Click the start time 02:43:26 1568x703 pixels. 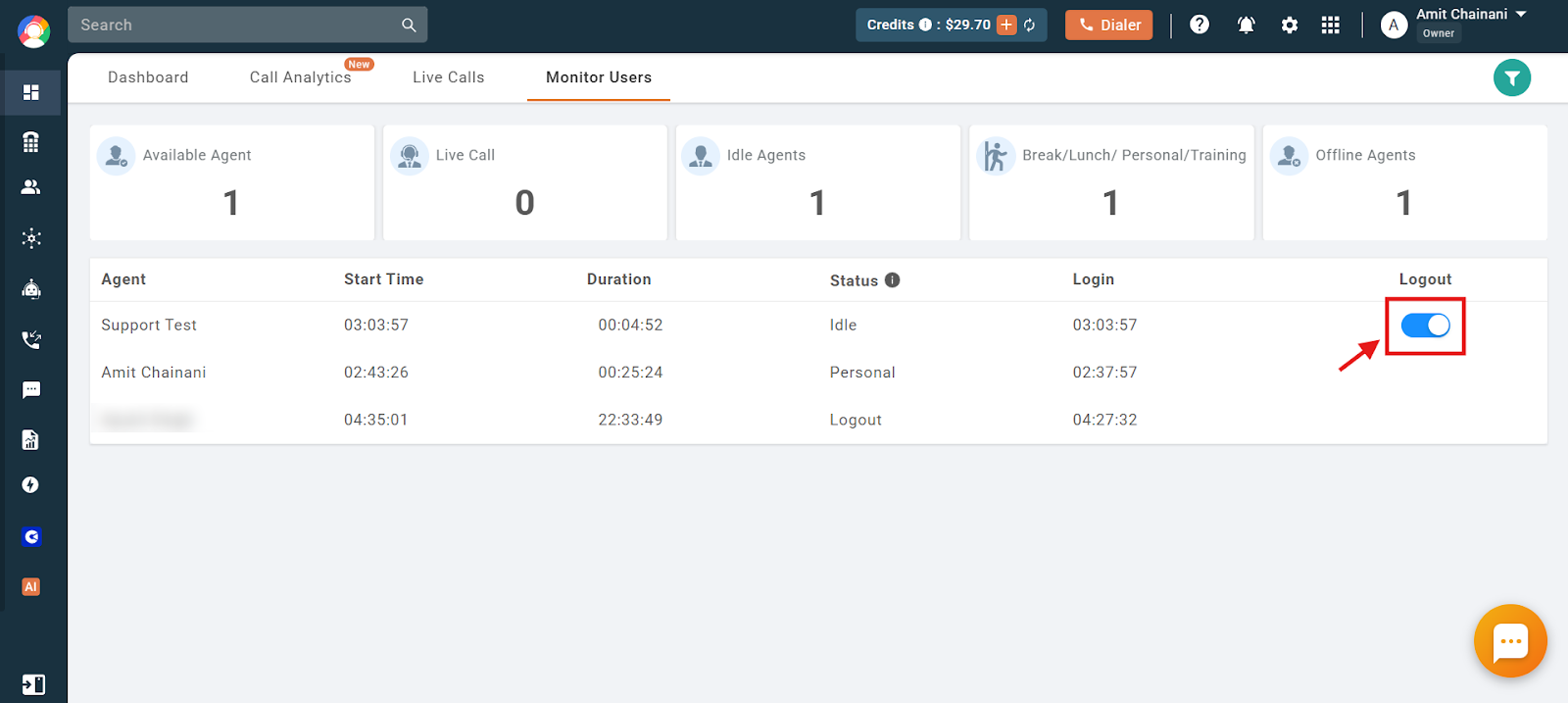tap(375, 373)
